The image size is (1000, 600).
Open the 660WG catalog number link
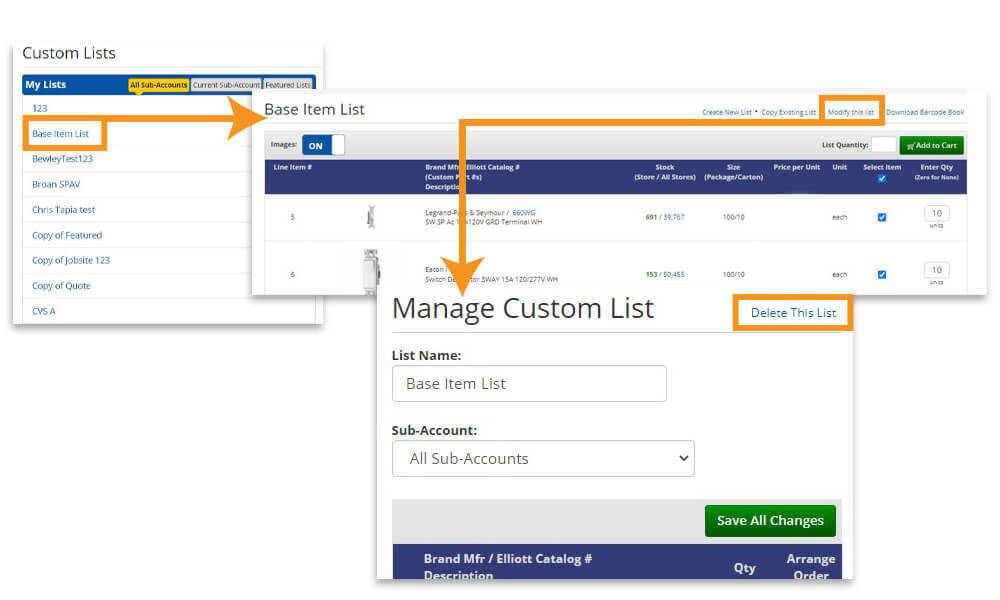coord(524,213)
